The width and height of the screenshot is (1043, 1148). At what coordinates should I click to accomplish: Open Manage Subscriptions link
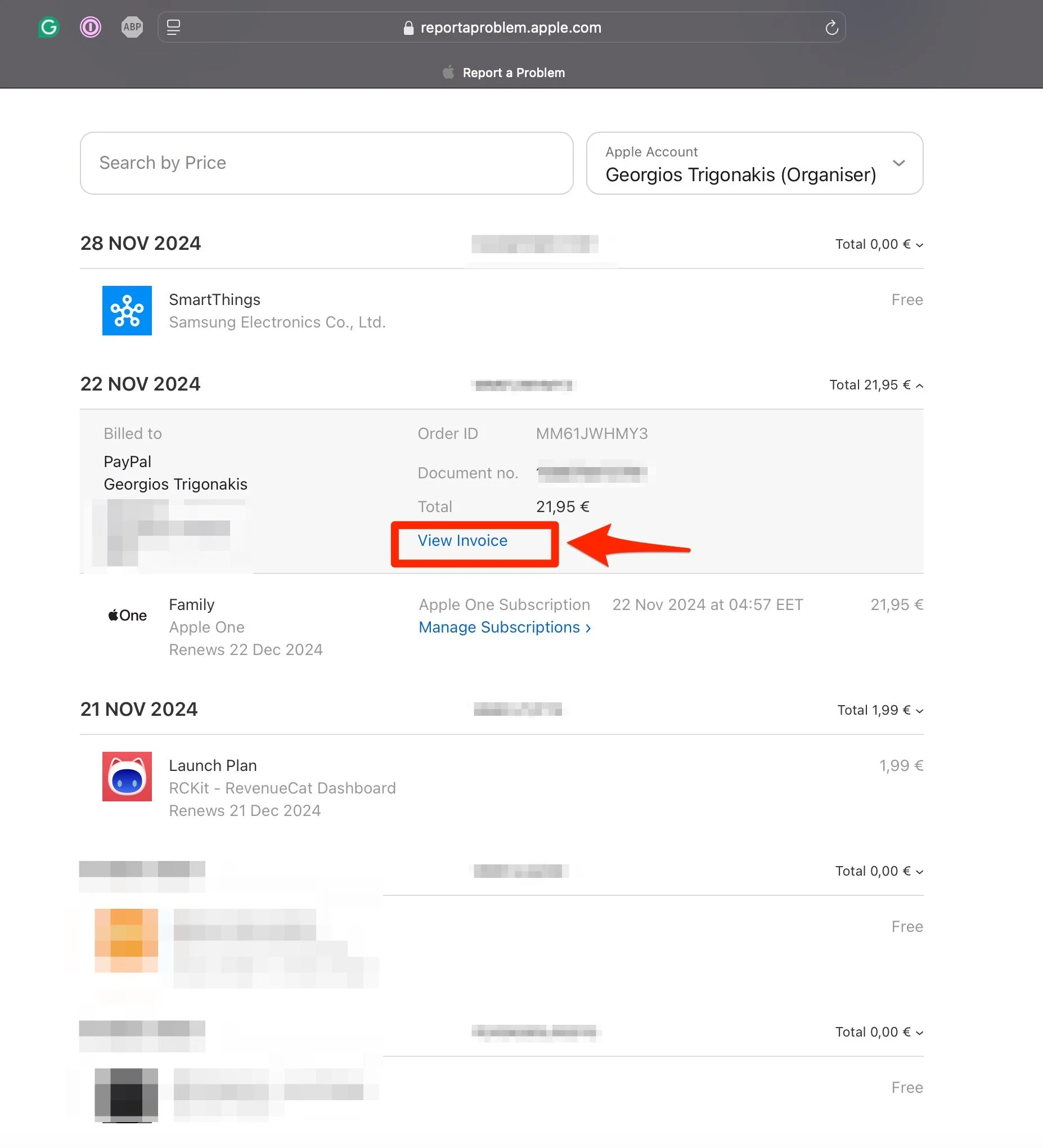[505, 627]
